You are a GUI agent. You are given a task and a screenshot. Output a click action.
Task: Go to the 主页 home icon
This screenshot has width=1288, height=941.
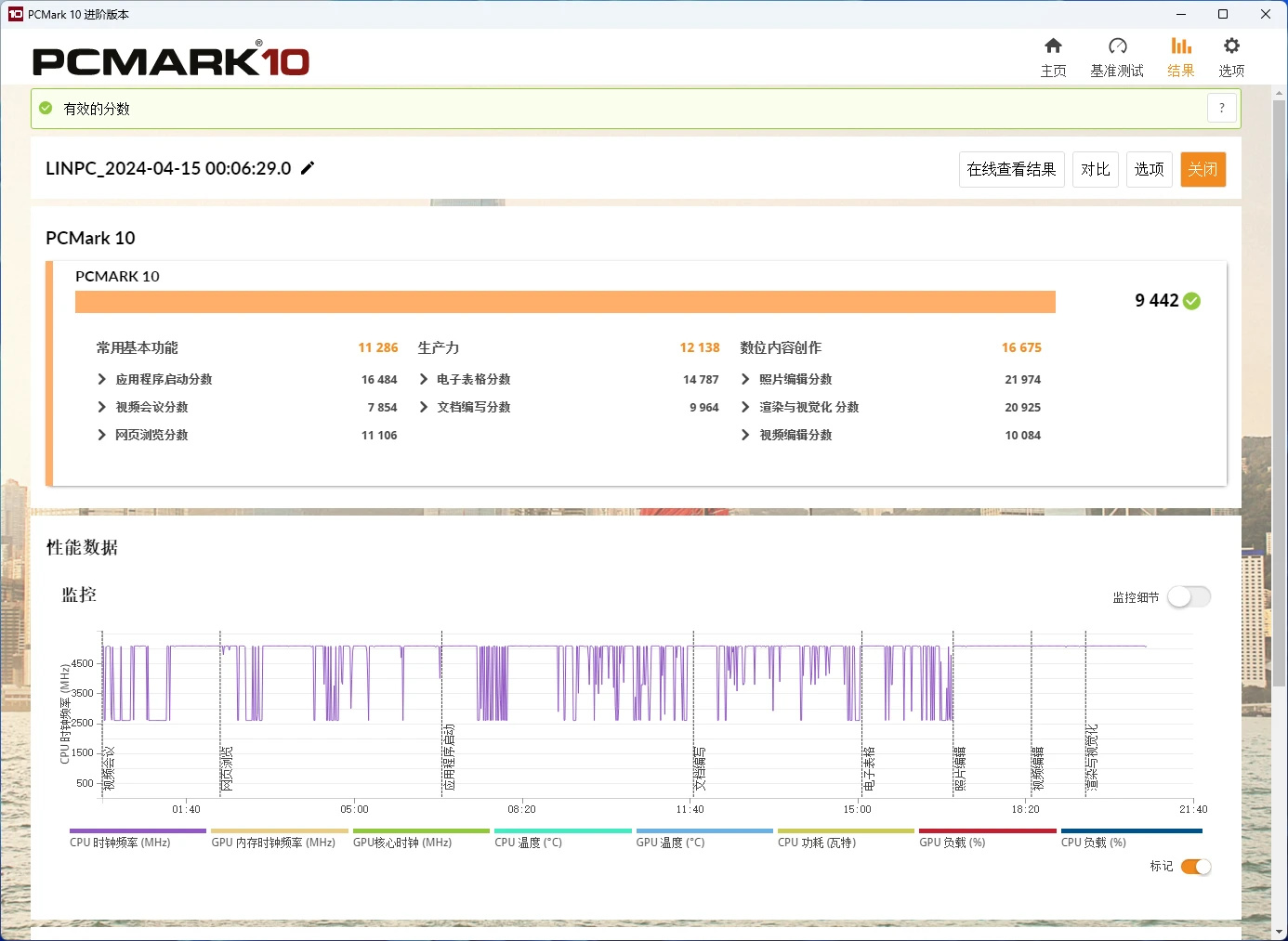(x=1053, y=46)
